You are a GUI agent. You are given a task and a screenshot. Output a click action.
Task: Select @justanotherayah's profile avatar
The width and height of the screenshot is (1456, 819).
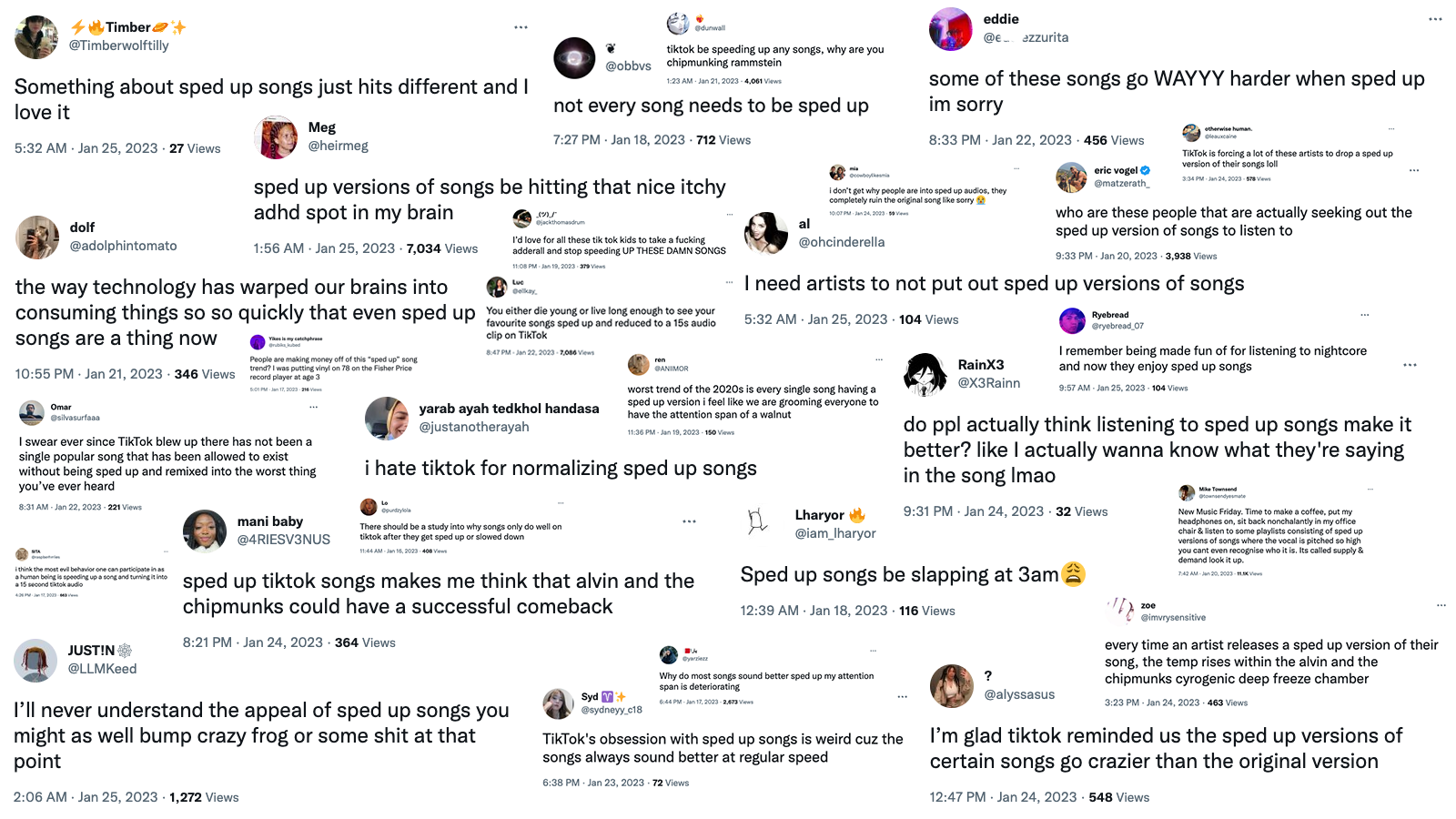pyautogui.click(x=387, y=419)
